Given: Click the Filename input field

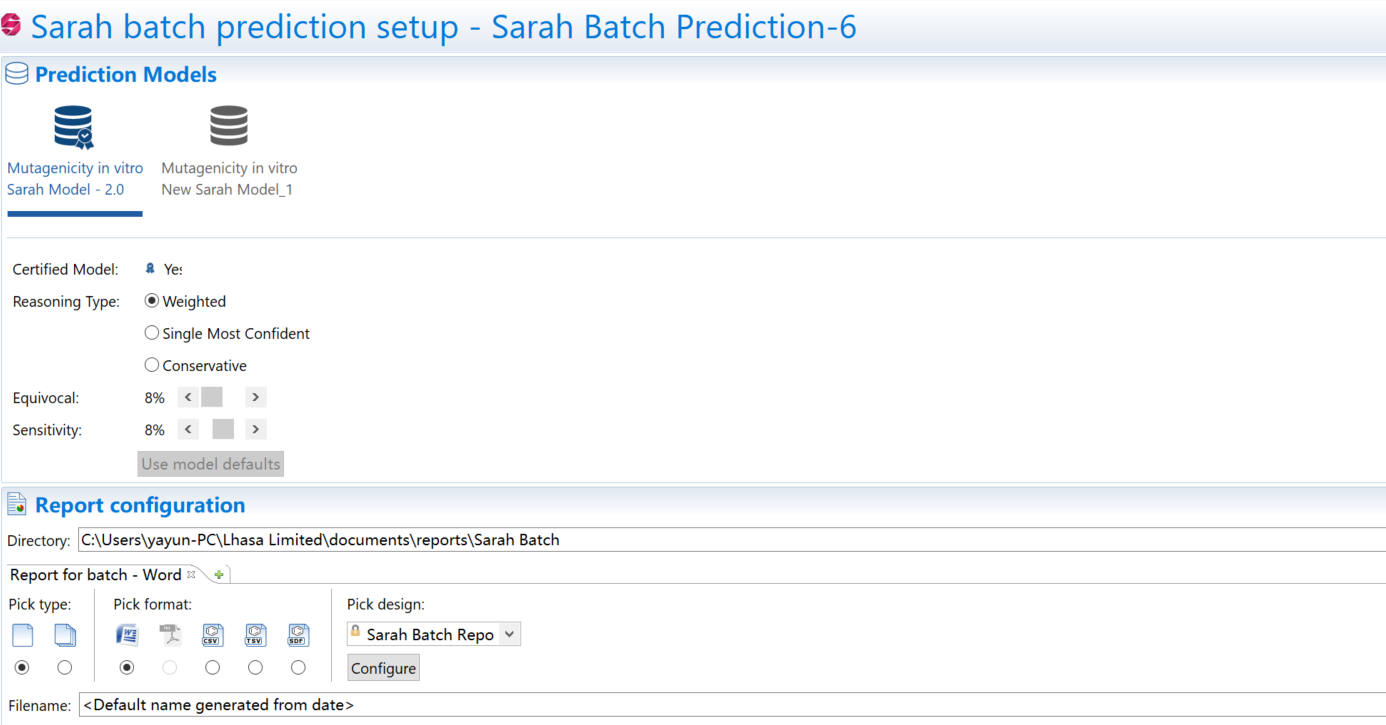Looking at the screenshot, I should 732,705.
